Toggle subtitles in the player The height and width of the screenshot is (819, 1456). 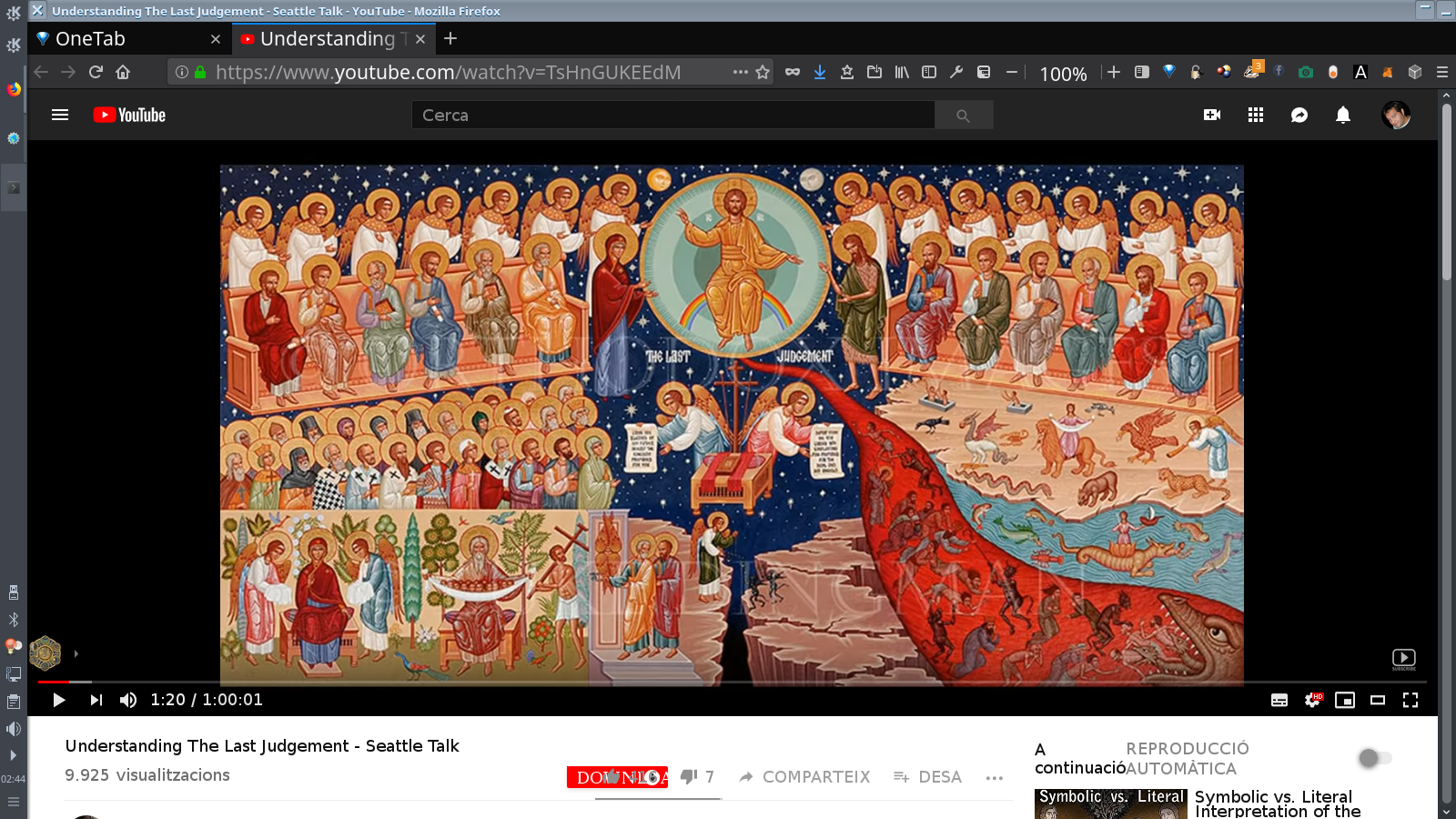[x=1279, y=700]
